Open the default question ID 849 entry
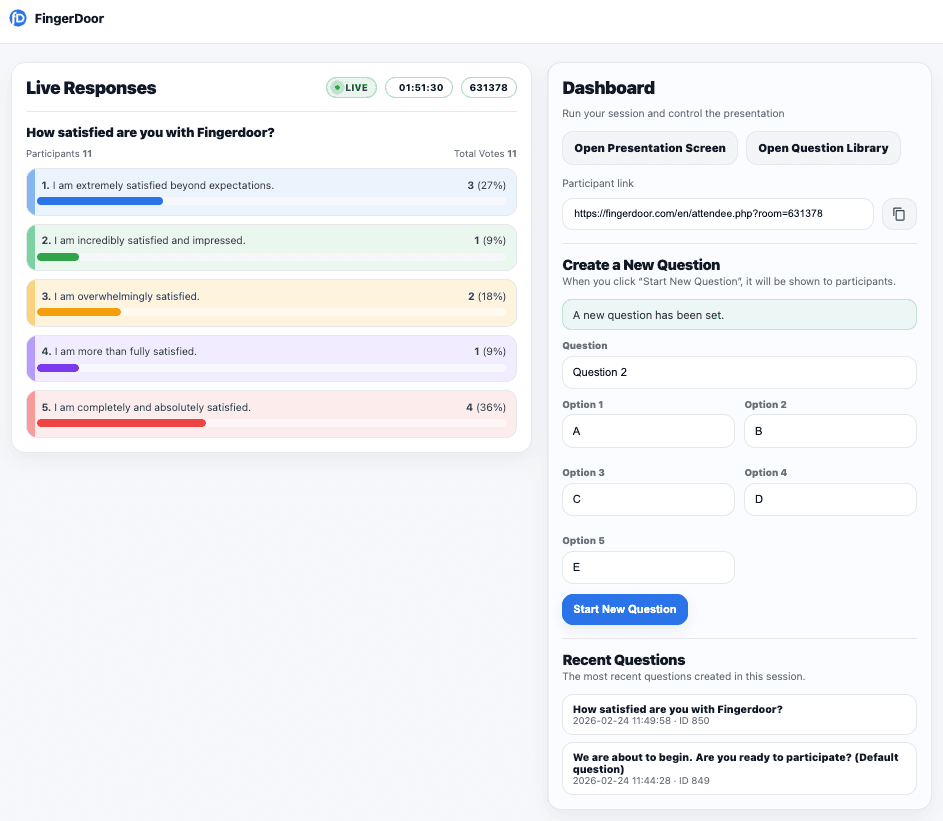Viewport: 943px width, 821px height. pyautogui.click(x=738, y=768)
